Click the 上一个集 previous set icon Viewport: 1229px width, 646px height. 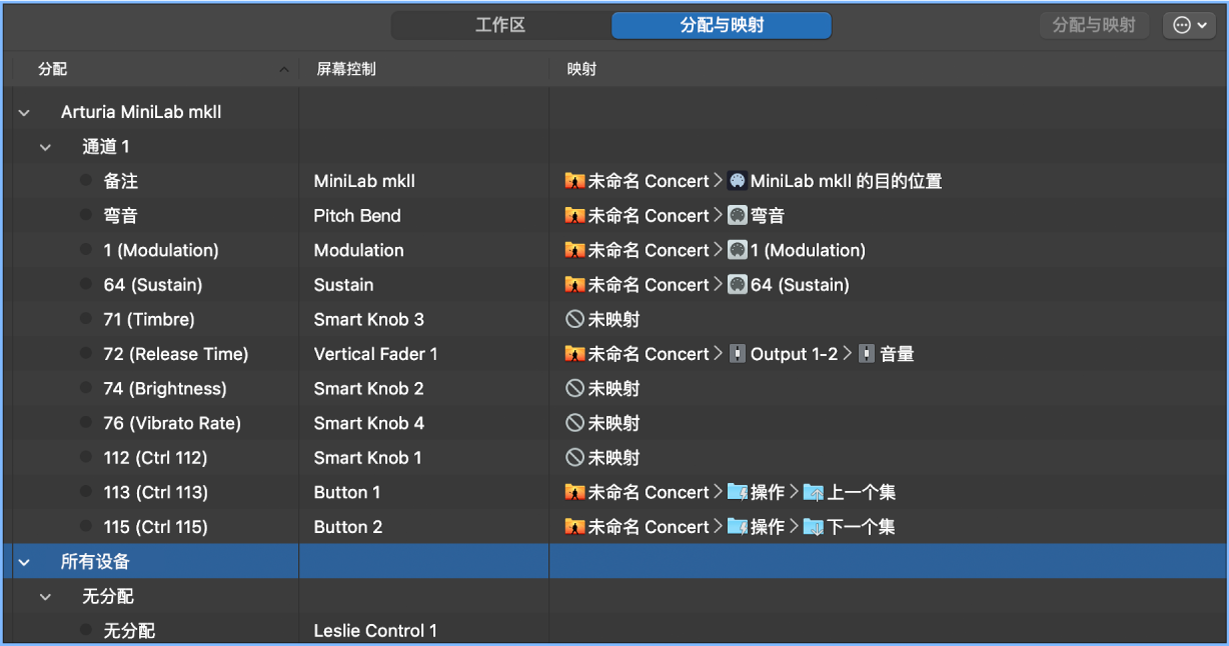click(813, 493)
